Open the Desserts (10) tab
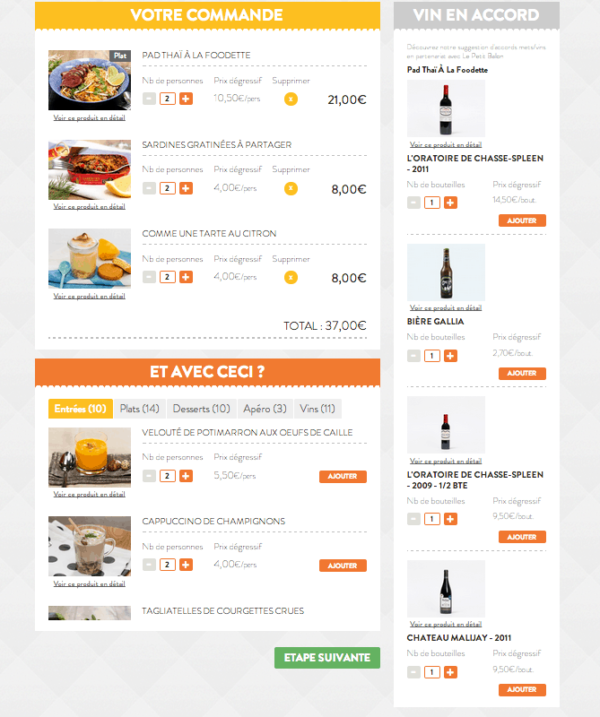This screenshot has width=600, height=717. [201, 409]
